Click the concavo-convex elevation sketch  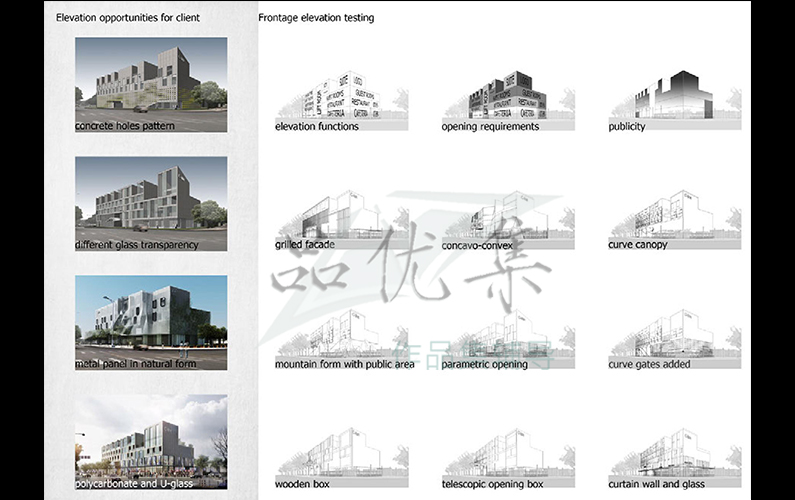(508, 214)
